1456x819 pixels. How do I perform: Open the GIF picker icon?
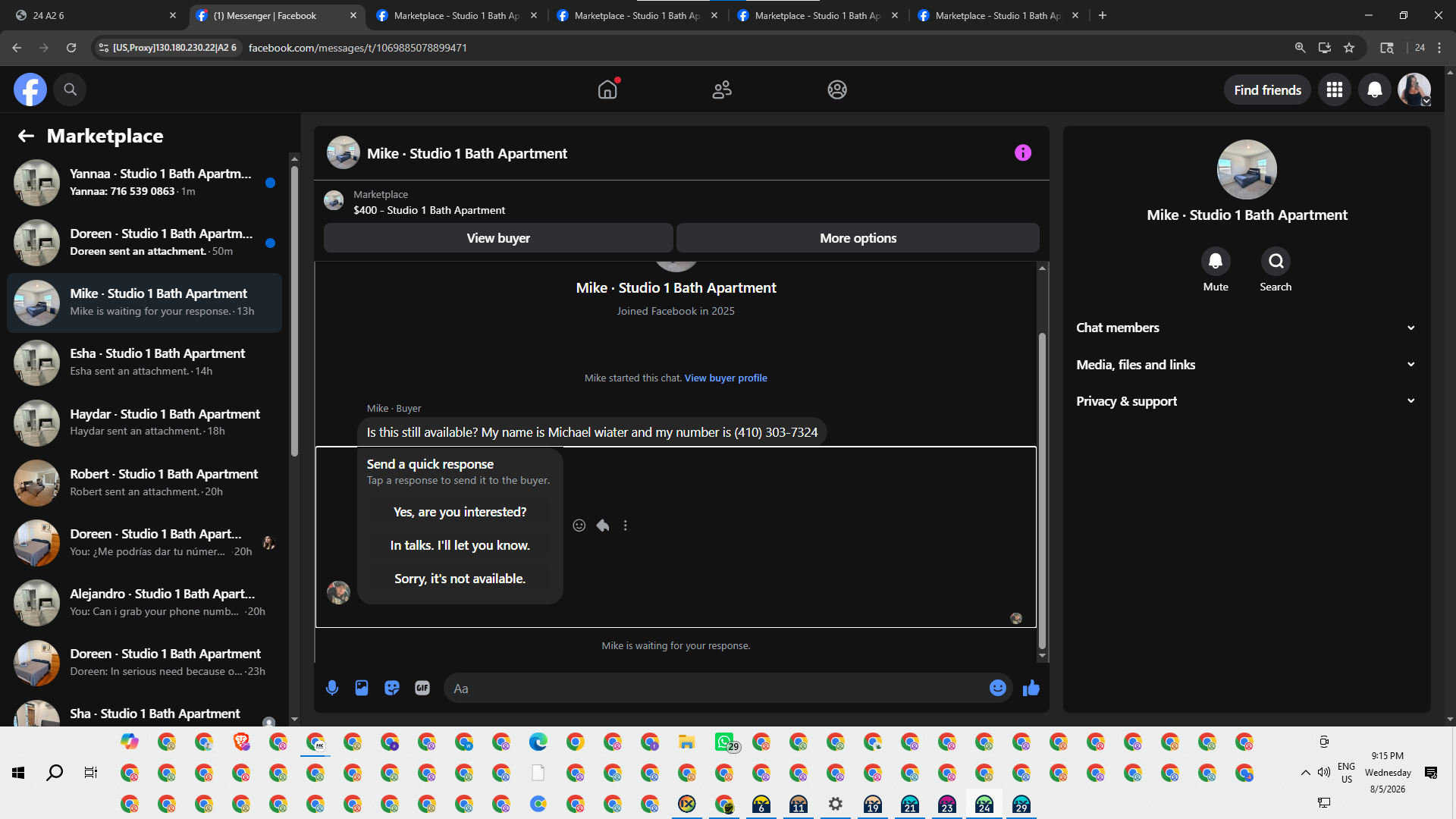tap(422, 688)
